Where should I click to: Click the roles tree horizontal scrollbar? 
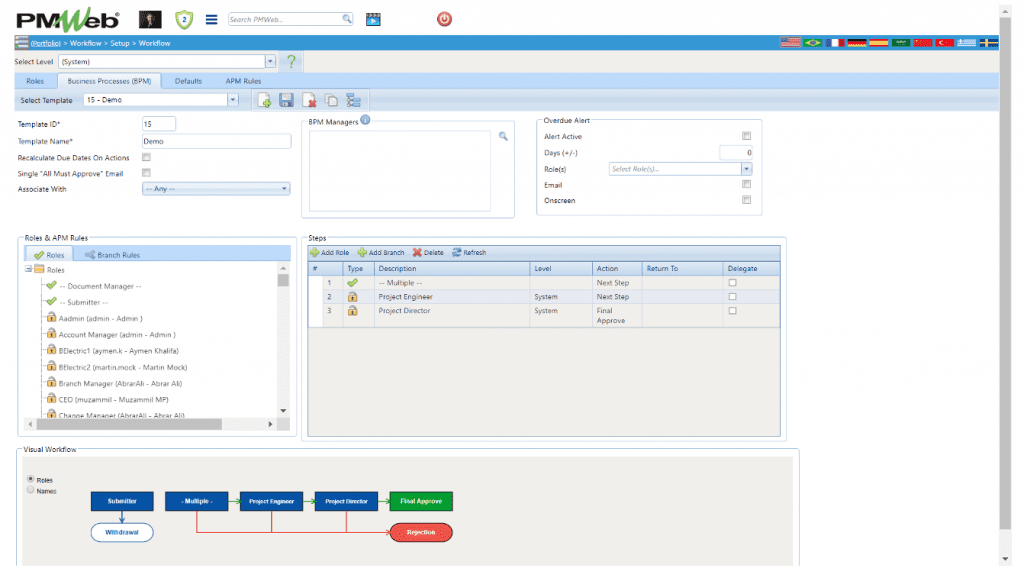tap(129, 425)
